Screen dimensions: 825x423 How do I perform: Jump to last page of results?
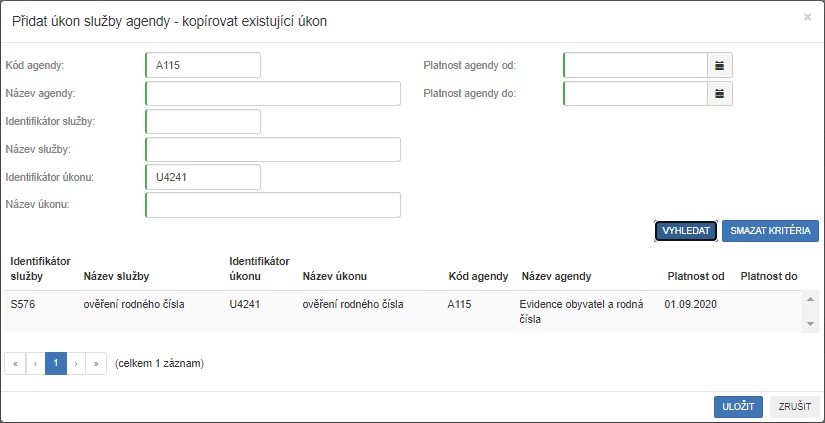tap(96, 363)
